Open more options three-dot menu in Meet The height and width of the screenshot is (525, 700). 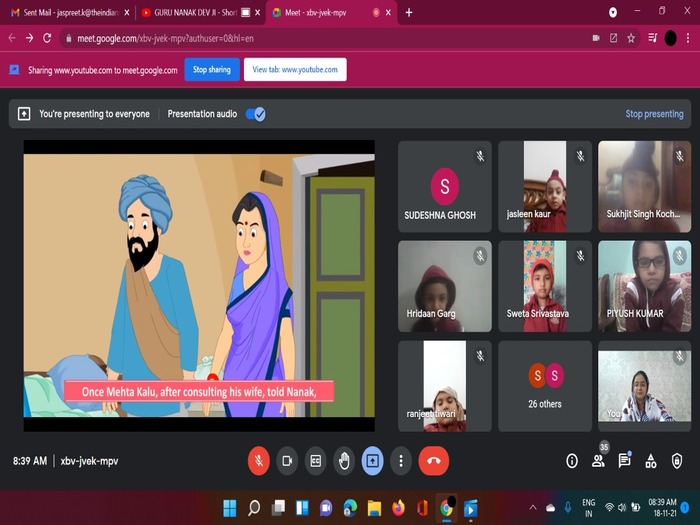[x=401, y=461]
